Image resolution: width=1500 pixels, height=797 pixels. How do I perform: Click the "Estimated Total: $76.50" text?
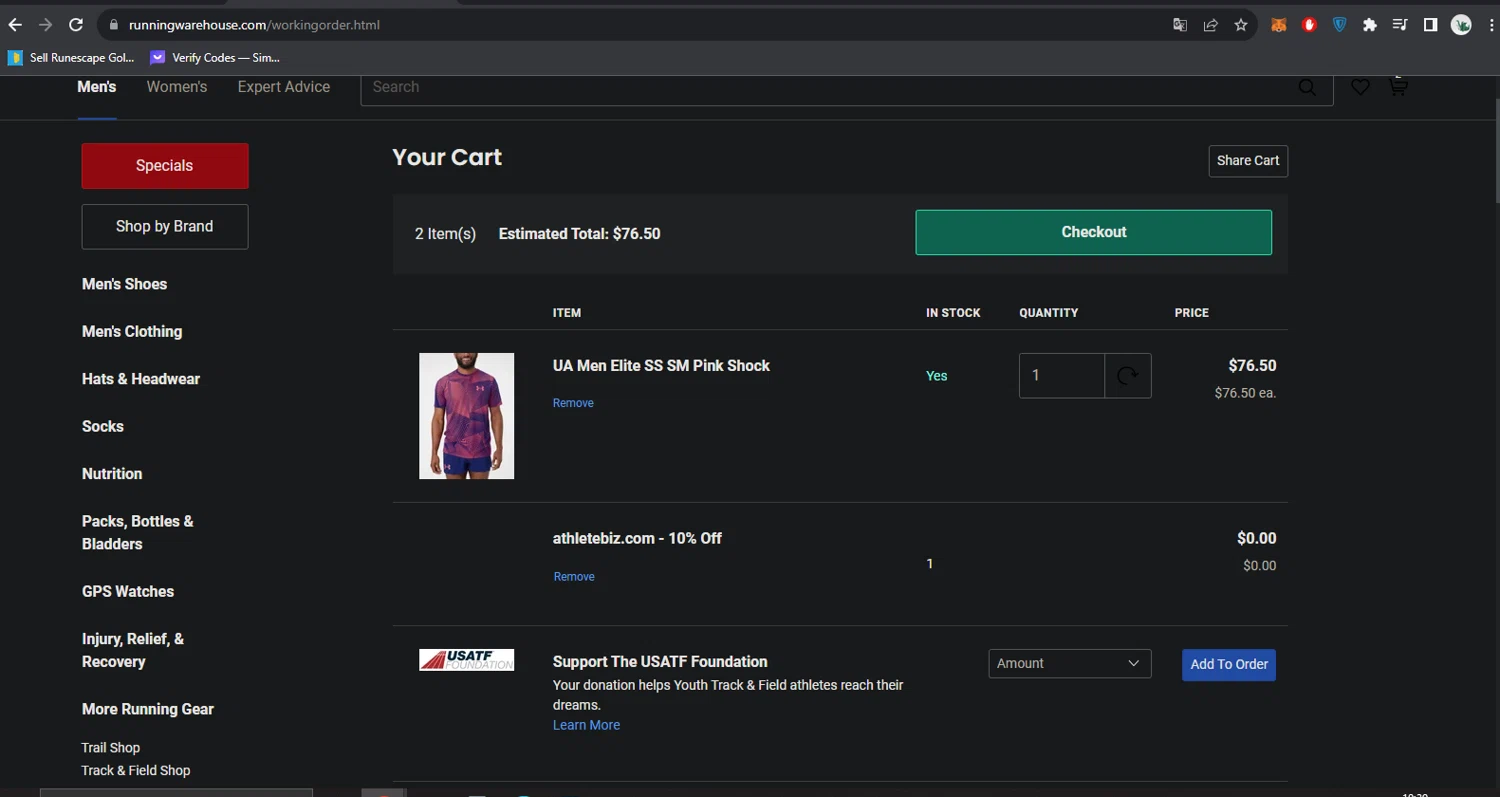tap(579, 234)
